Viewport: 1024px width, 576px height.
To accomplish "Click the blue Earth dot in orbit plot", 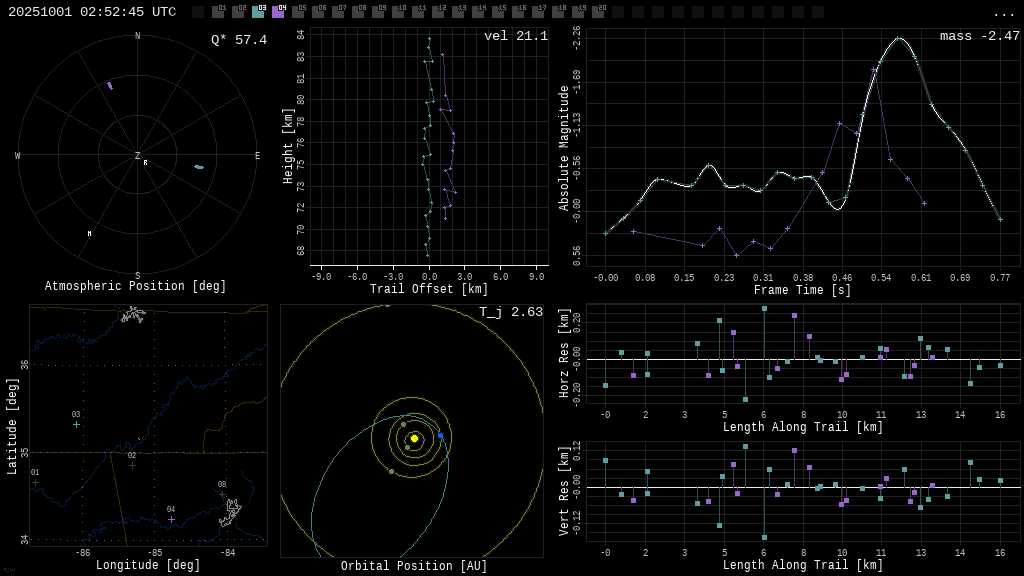I will click(440, 435).
